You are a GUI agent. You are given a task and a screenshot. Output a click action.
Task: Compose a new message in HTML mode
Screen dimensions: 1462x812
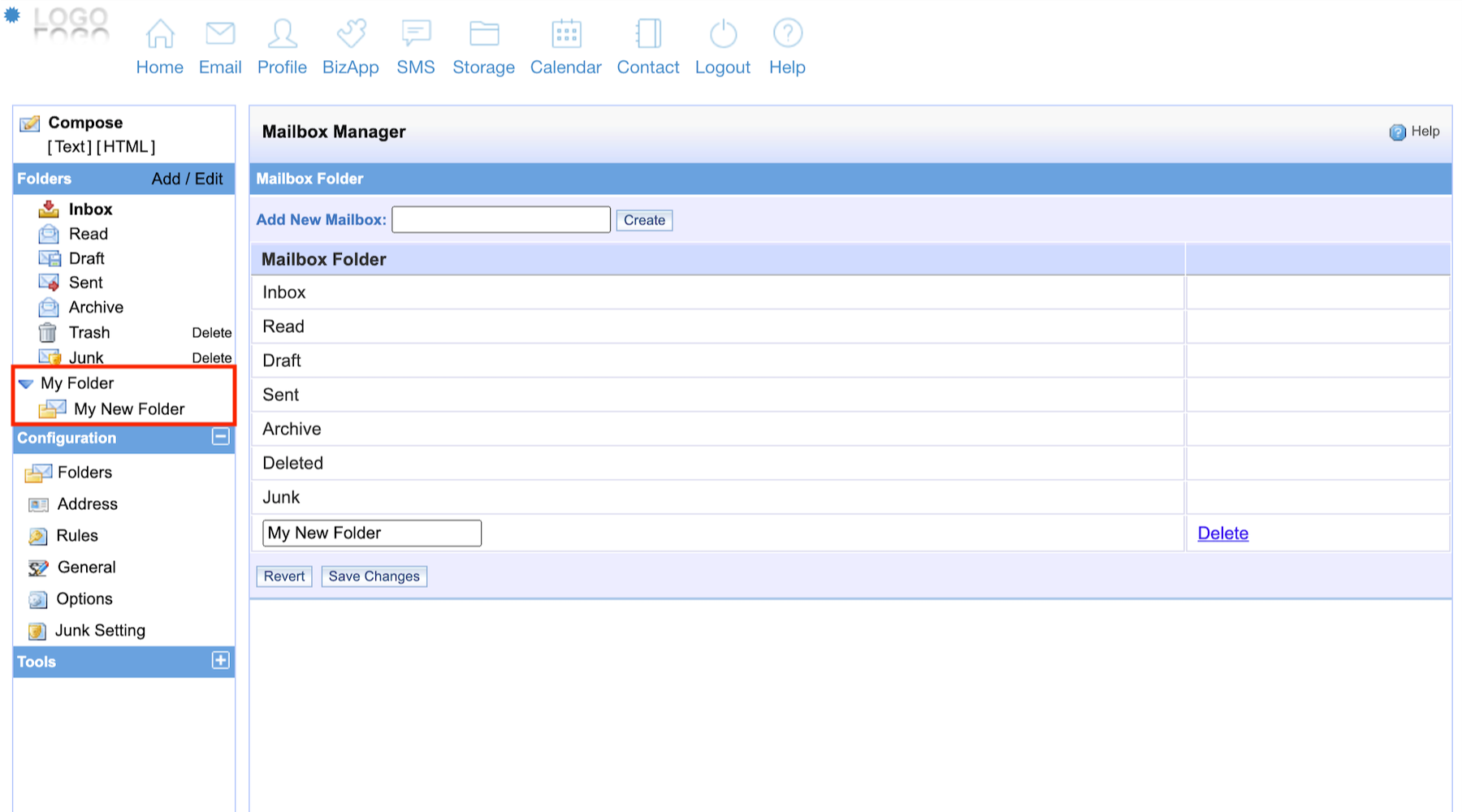click(126, 147)
